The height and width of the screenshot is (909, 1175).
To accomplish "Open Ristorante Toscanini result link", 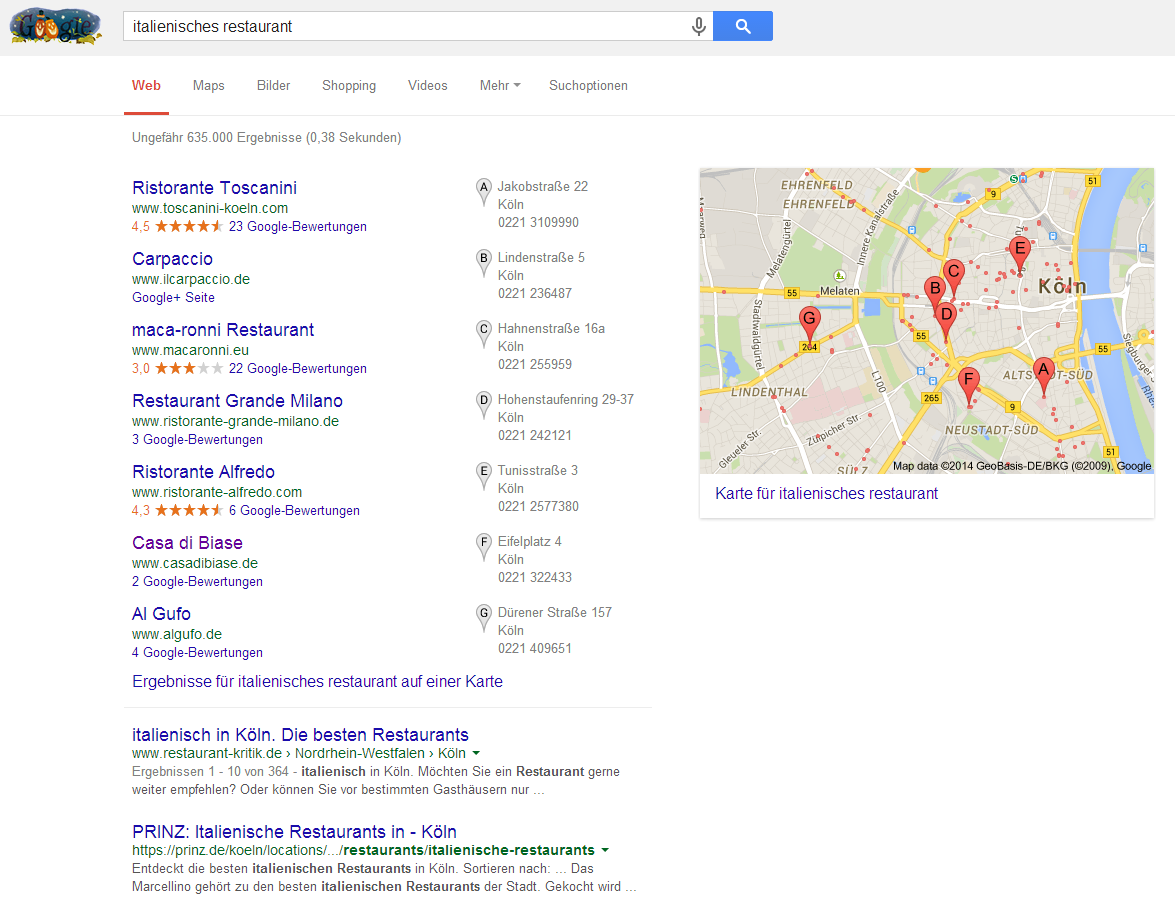I will tap(214, 188).
